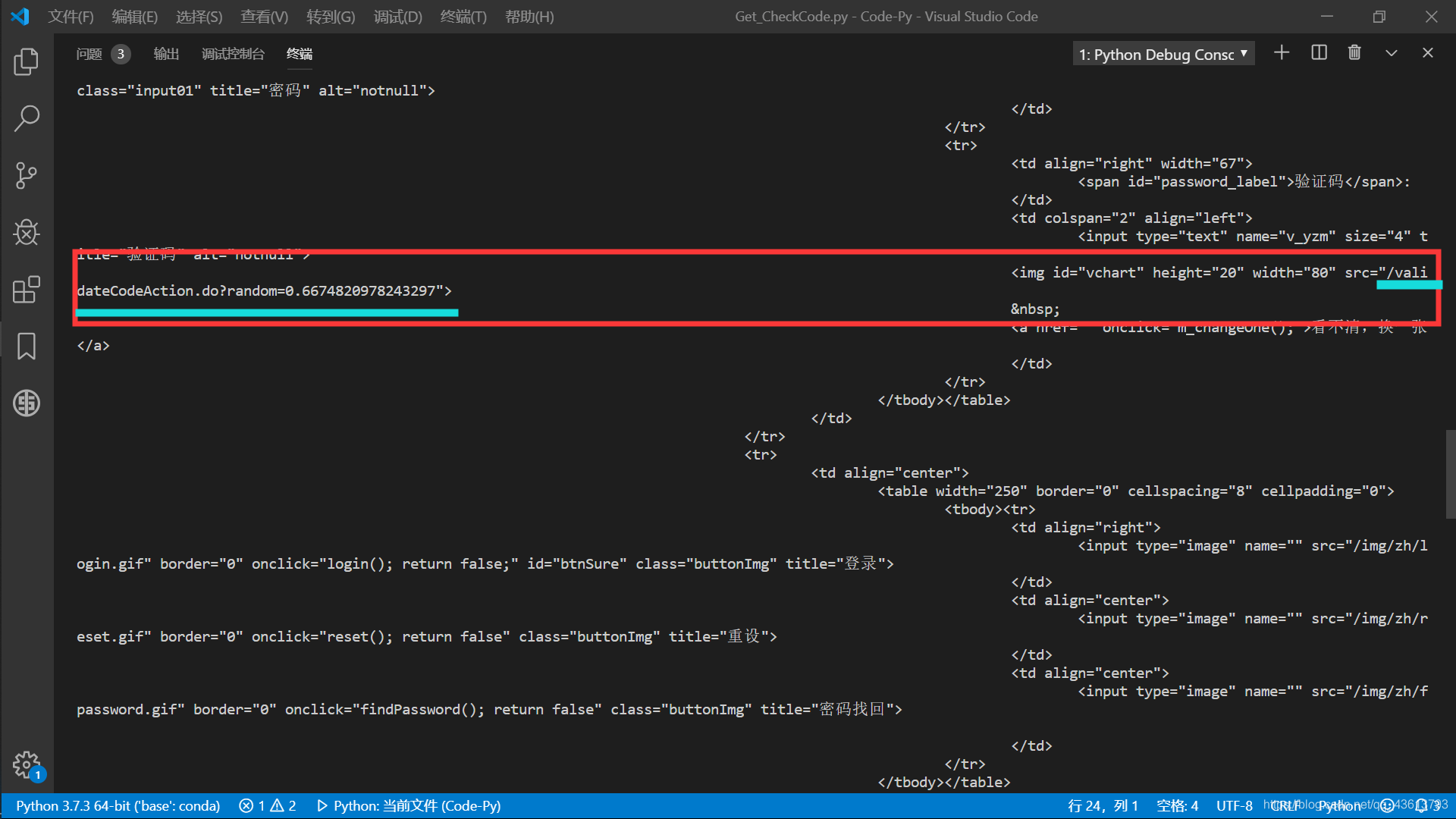Click the random=0.6674820978243297 text in terminal

click(331, 290)
